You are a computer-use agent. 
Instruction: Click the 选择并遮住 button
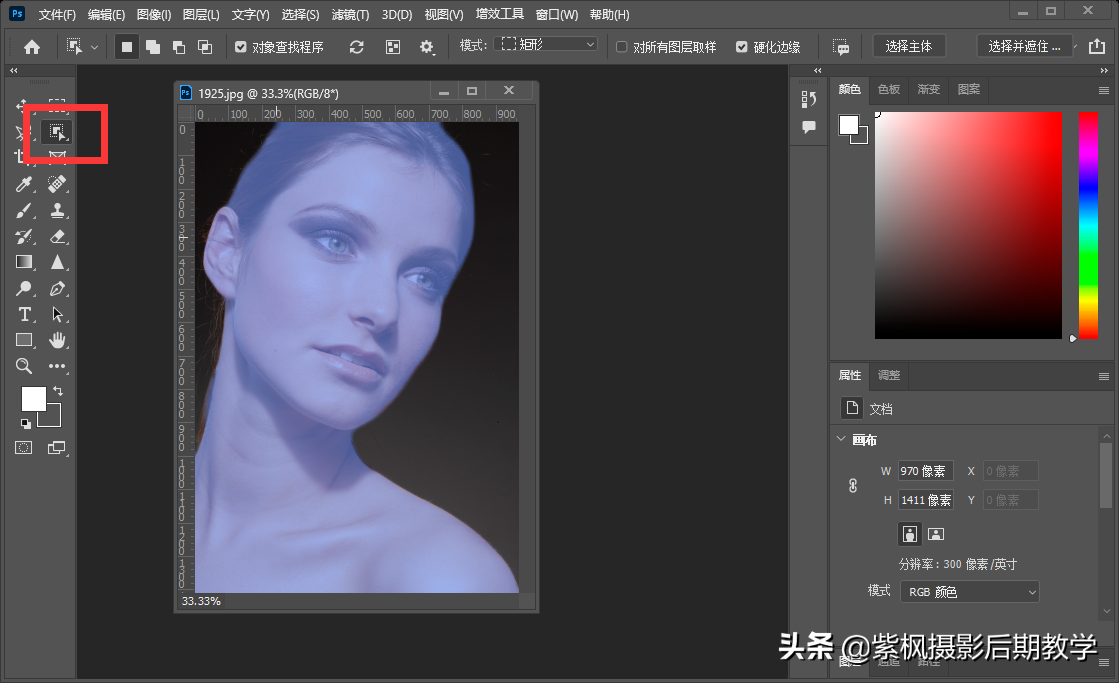point(1024,46)
